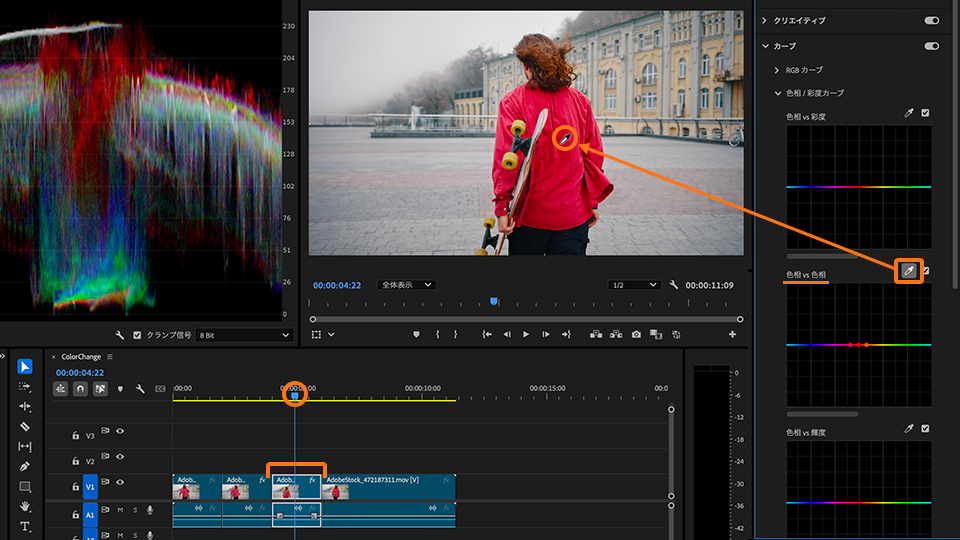This screenshot has height=540, width=960.
Task: Select the Razor tool in the toolbar
Action: click(x=25, y=426)
